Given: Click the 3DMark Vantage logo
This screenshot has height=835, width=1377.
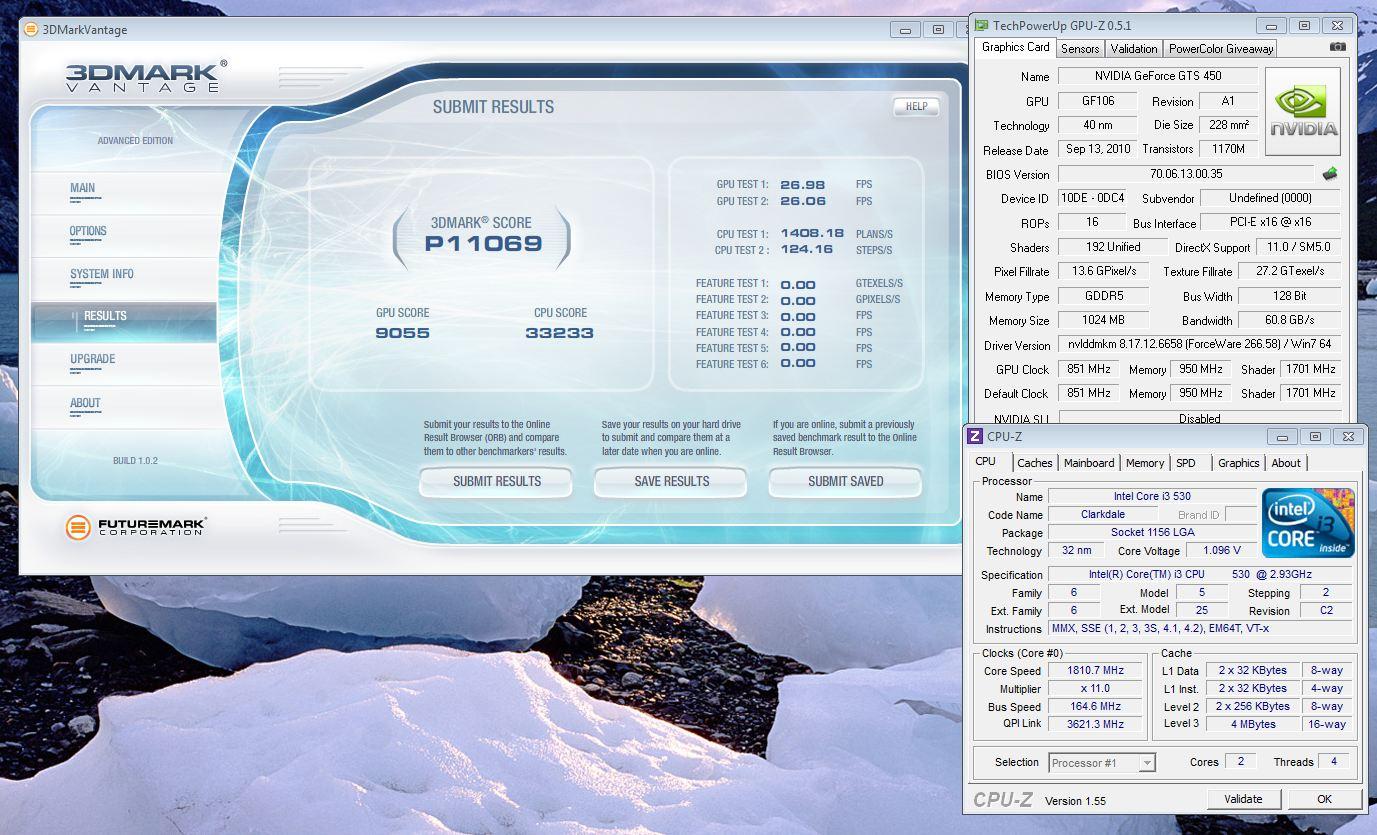Looking at the screenshot, I should point(146,76).
